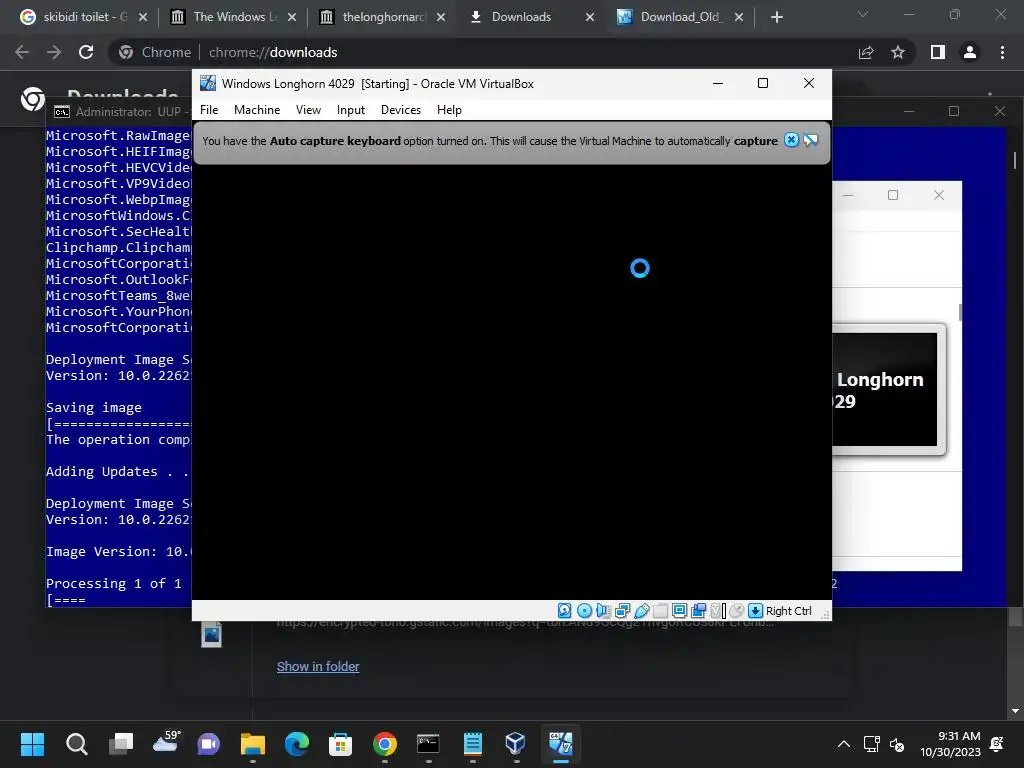Open the clock showing 9:31 AM
The width and height of the screenshot is (1024, 768).
tap(950, 744)
